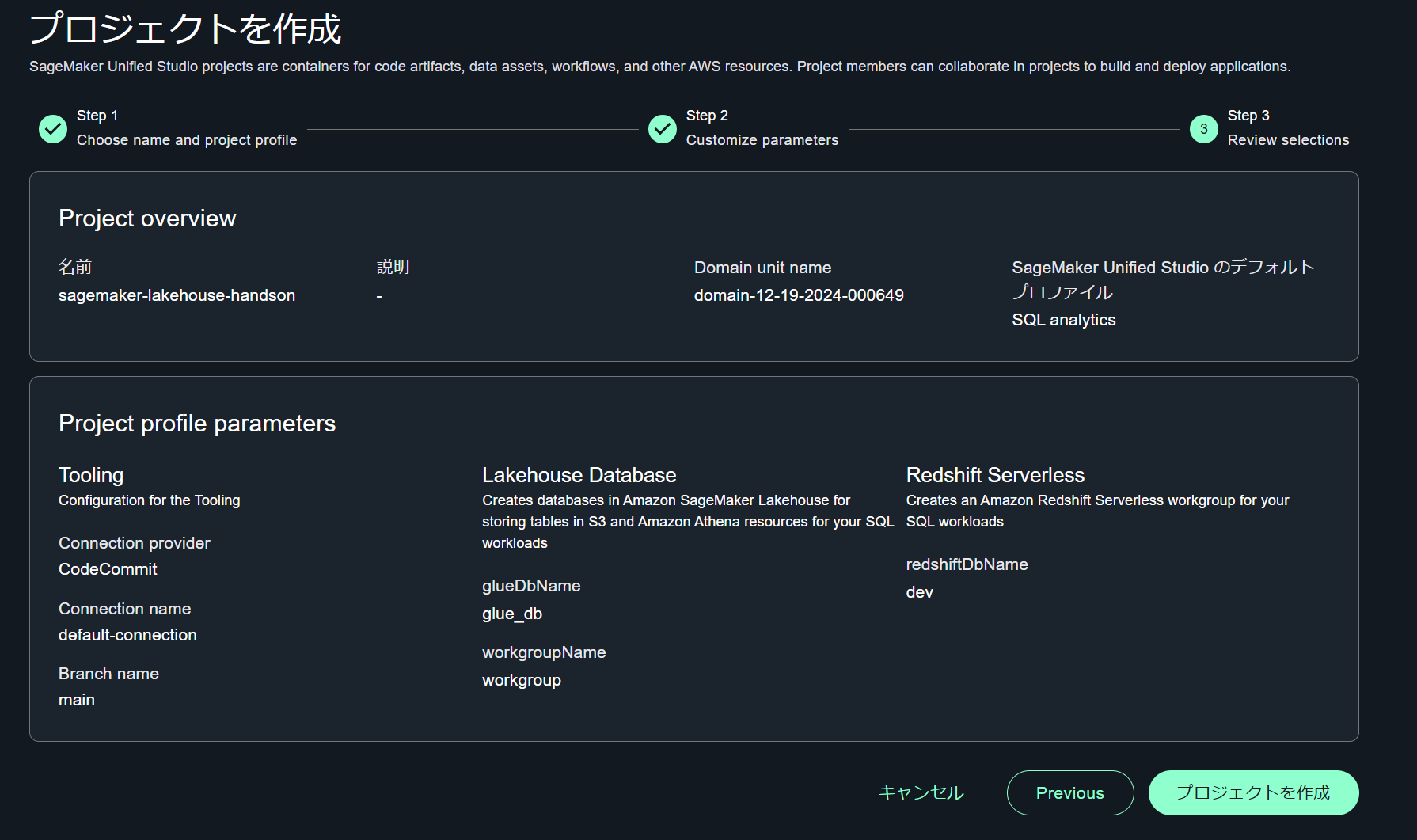Select domain value 'domain-12-19-2024-000649'
The width and height of the screenshot is (1417, 840).
coord(799,295)
